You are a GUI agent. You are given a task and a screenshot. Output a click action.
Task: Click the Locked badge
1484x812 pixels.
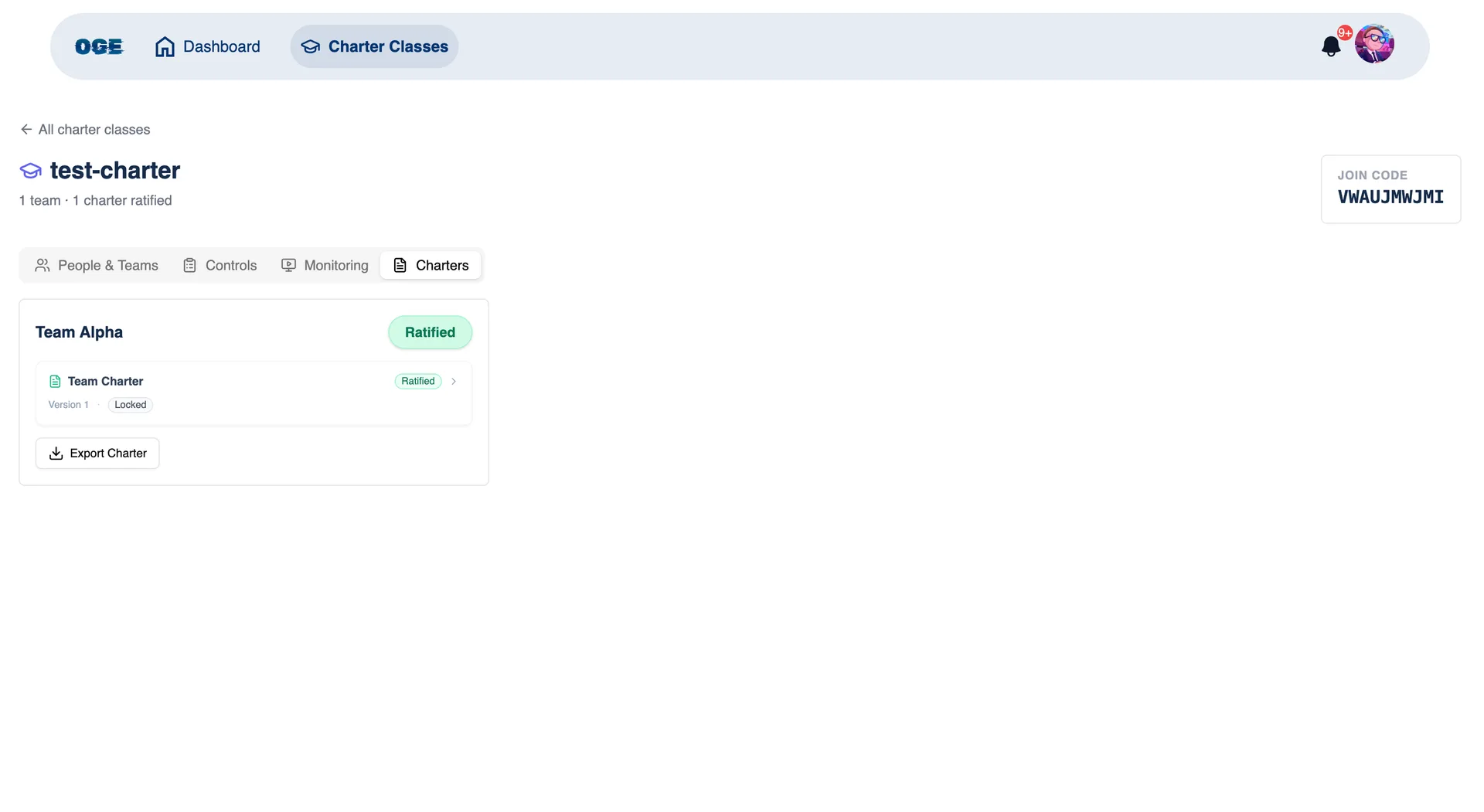tap(131, 405)
